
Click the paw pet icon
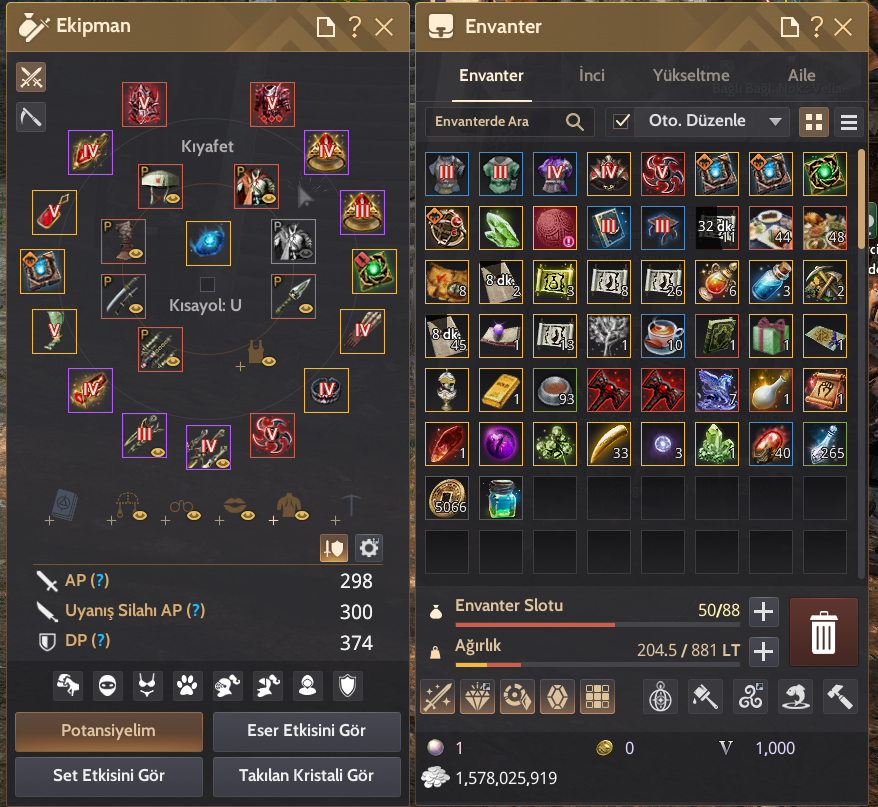[x=187, y=685]
